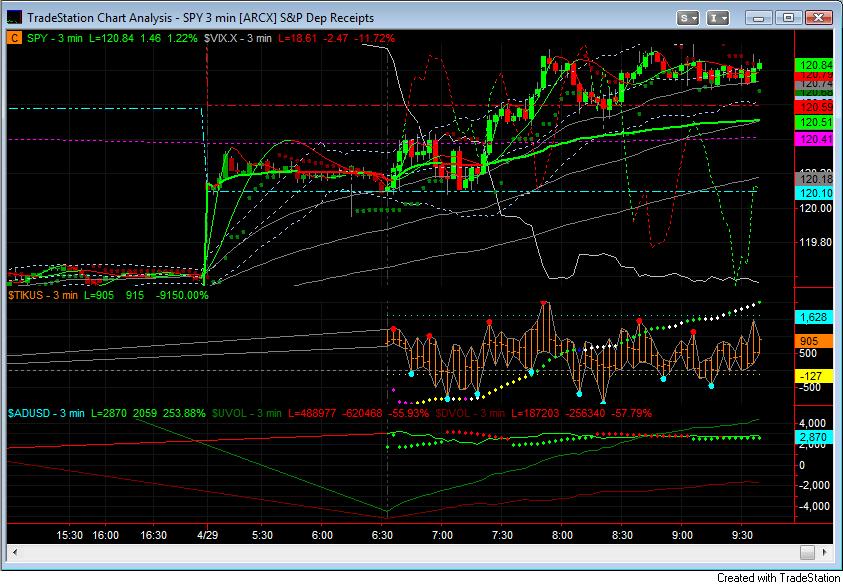Click the UVOL change '-55.93%'
The image size is (843, 584).
(x=408, y=414)
